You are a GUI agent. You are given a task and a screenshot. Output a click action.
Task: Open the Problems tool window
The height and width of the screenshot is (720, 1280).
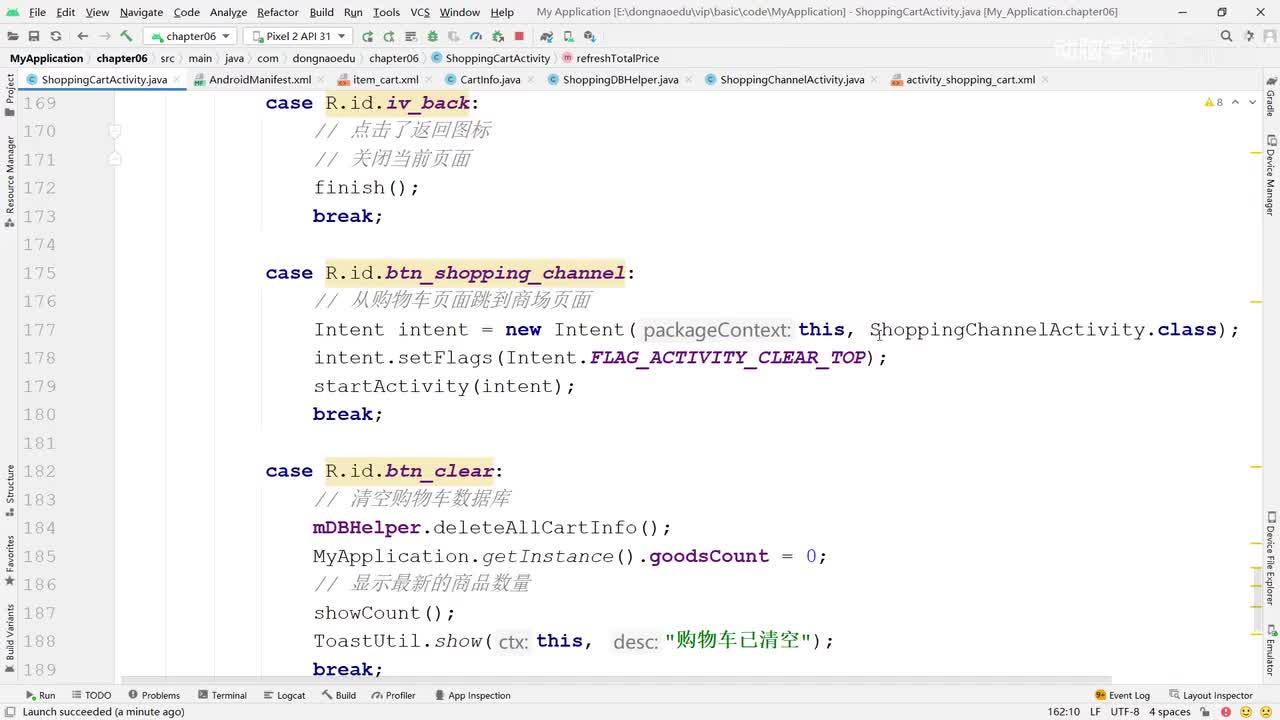[x=153, y=695]
